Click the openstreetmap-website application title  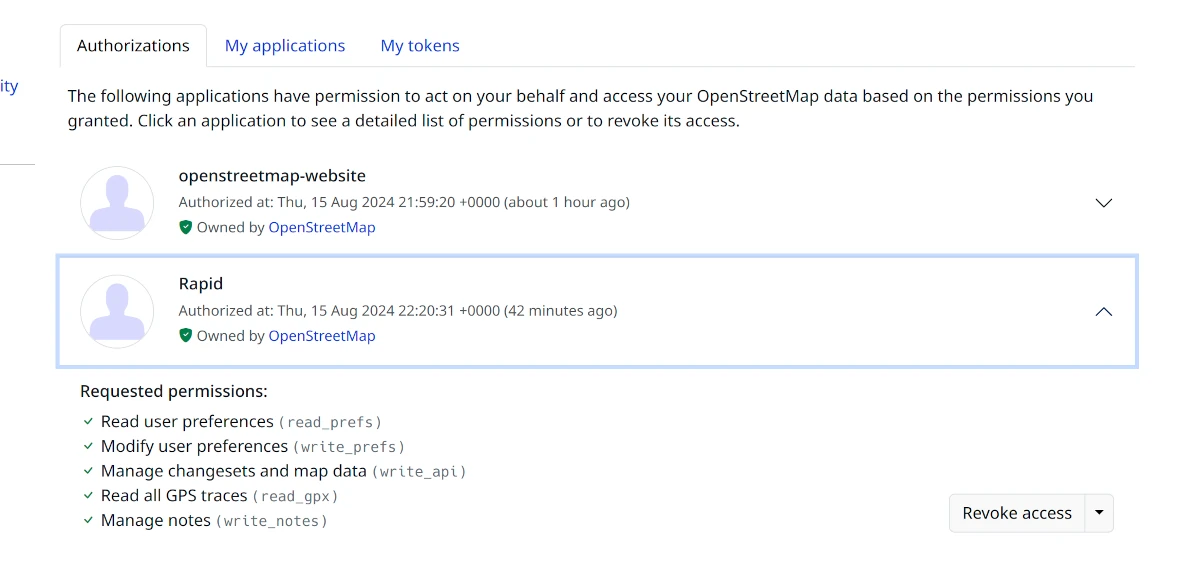pyautogui.click(x=272, y=176)
